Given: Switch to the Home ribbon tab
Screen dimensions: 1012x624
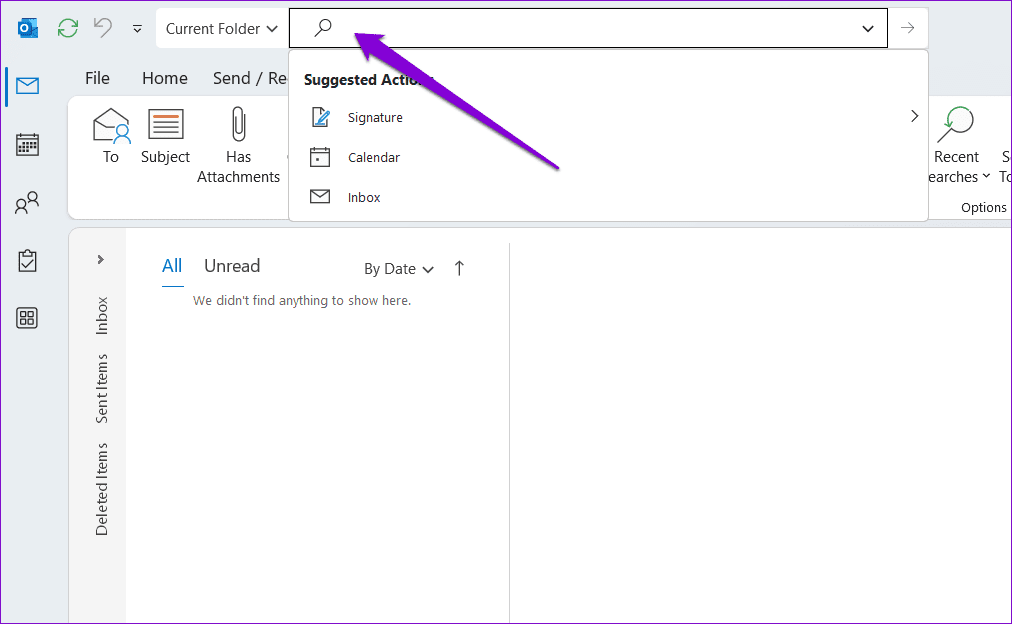Looking at the screenshot, I should click(164, 78).
